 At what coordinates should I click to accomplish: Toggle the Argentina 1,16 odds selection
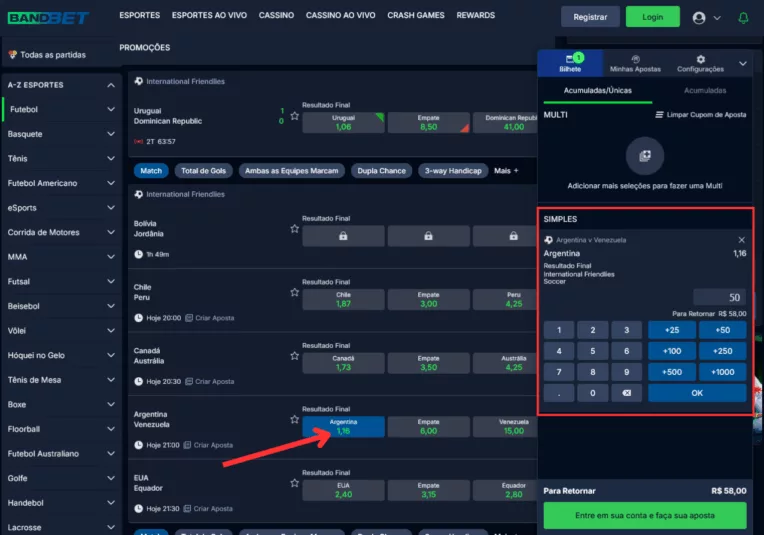point(343,427)
